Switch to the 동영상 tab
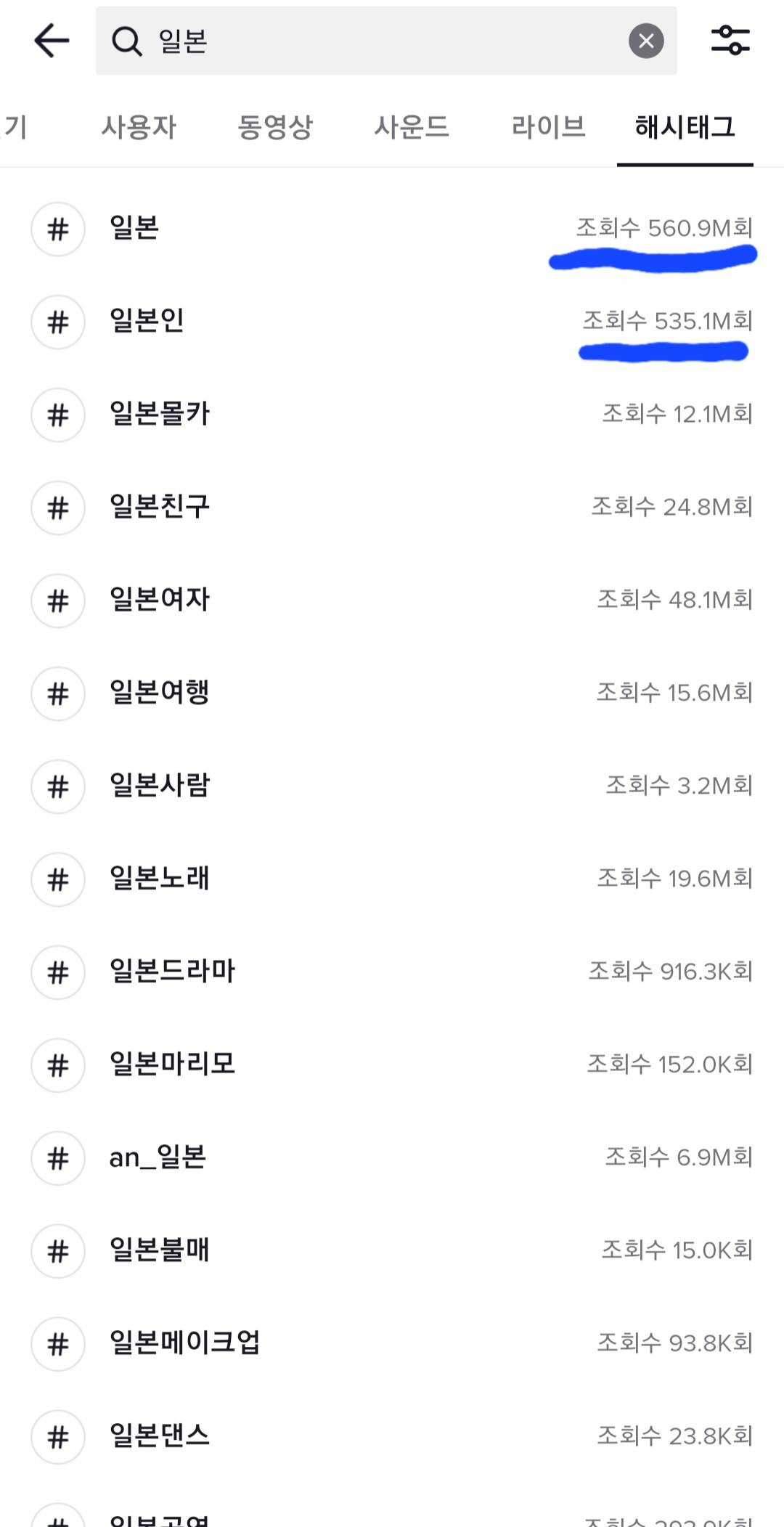The image size is (784, 1527). point(275,127)
